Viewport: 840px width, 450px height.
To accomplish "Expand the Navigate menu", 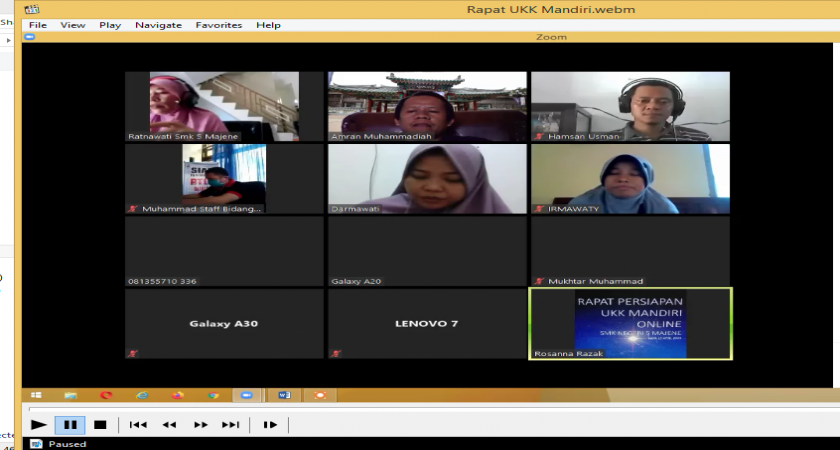I will point(158,25).
